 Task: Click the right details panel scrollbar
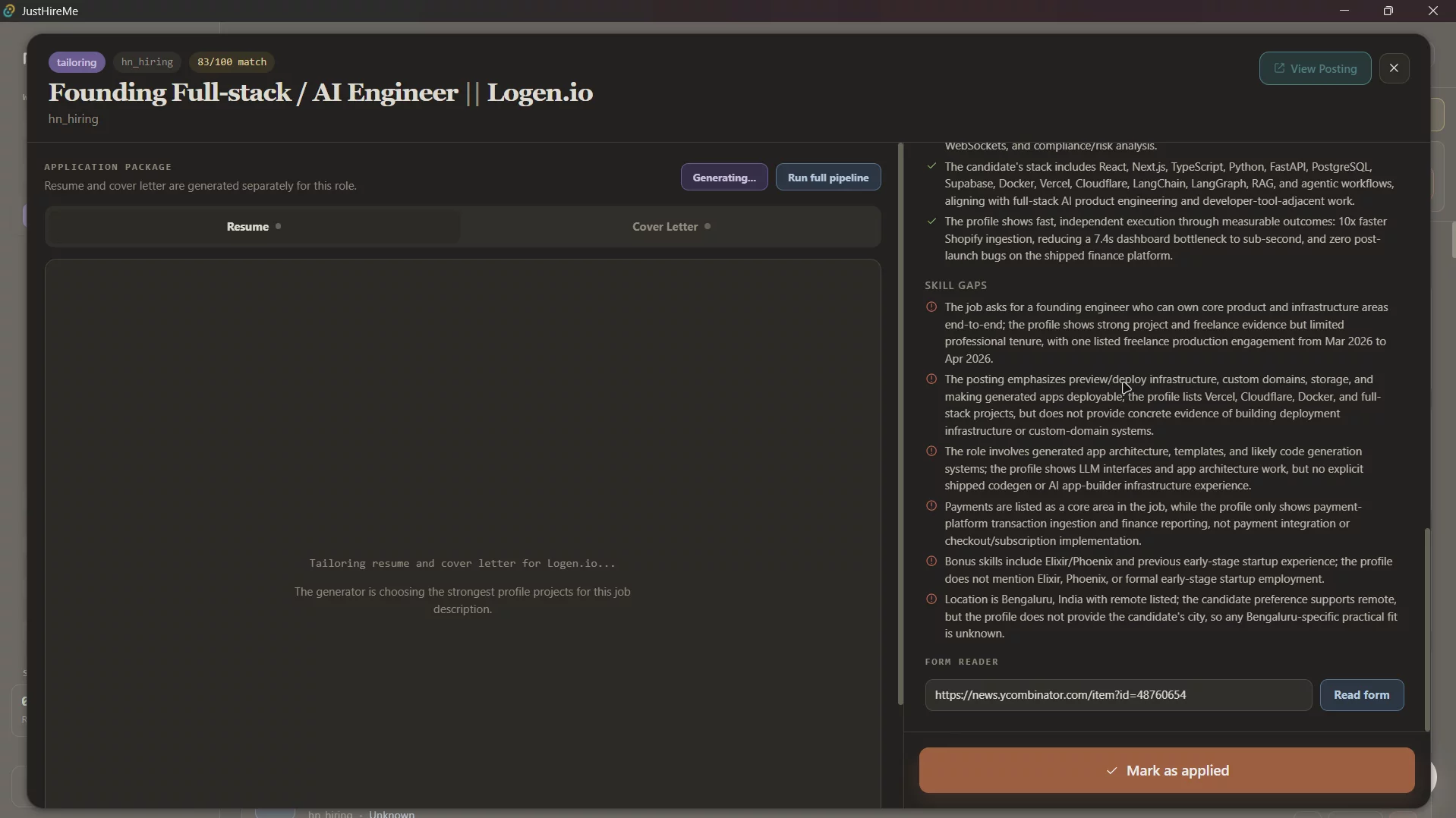(1427, 630)
